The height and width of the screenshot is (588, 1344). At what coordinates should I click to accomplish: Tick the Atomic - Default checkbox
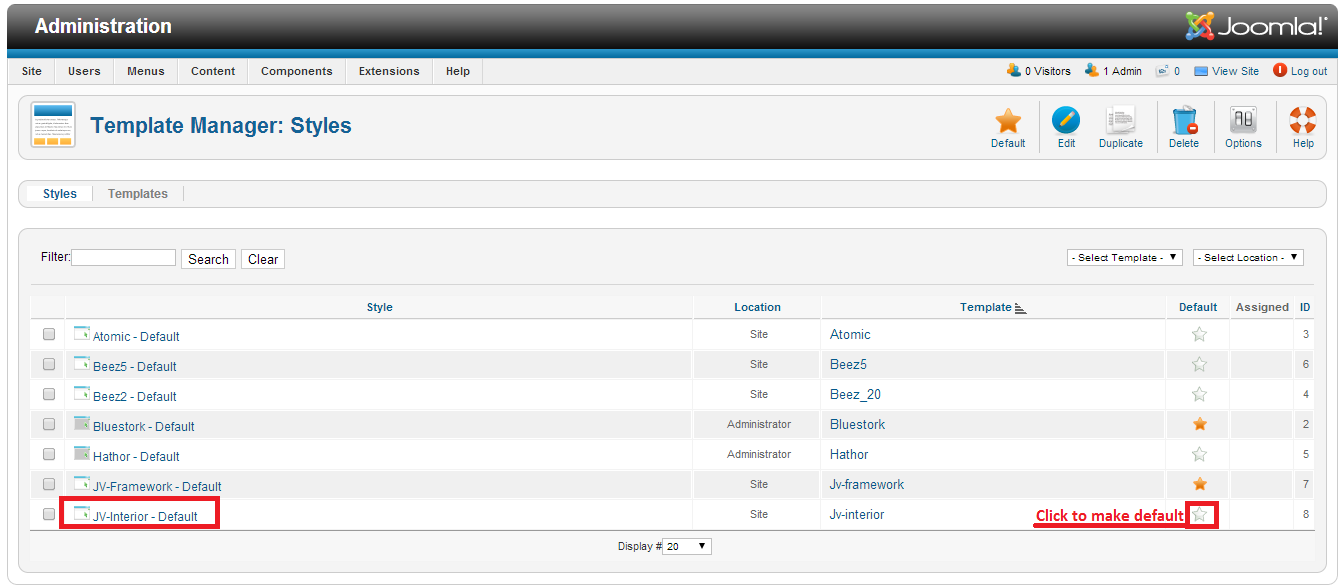(x=49, y=334)
